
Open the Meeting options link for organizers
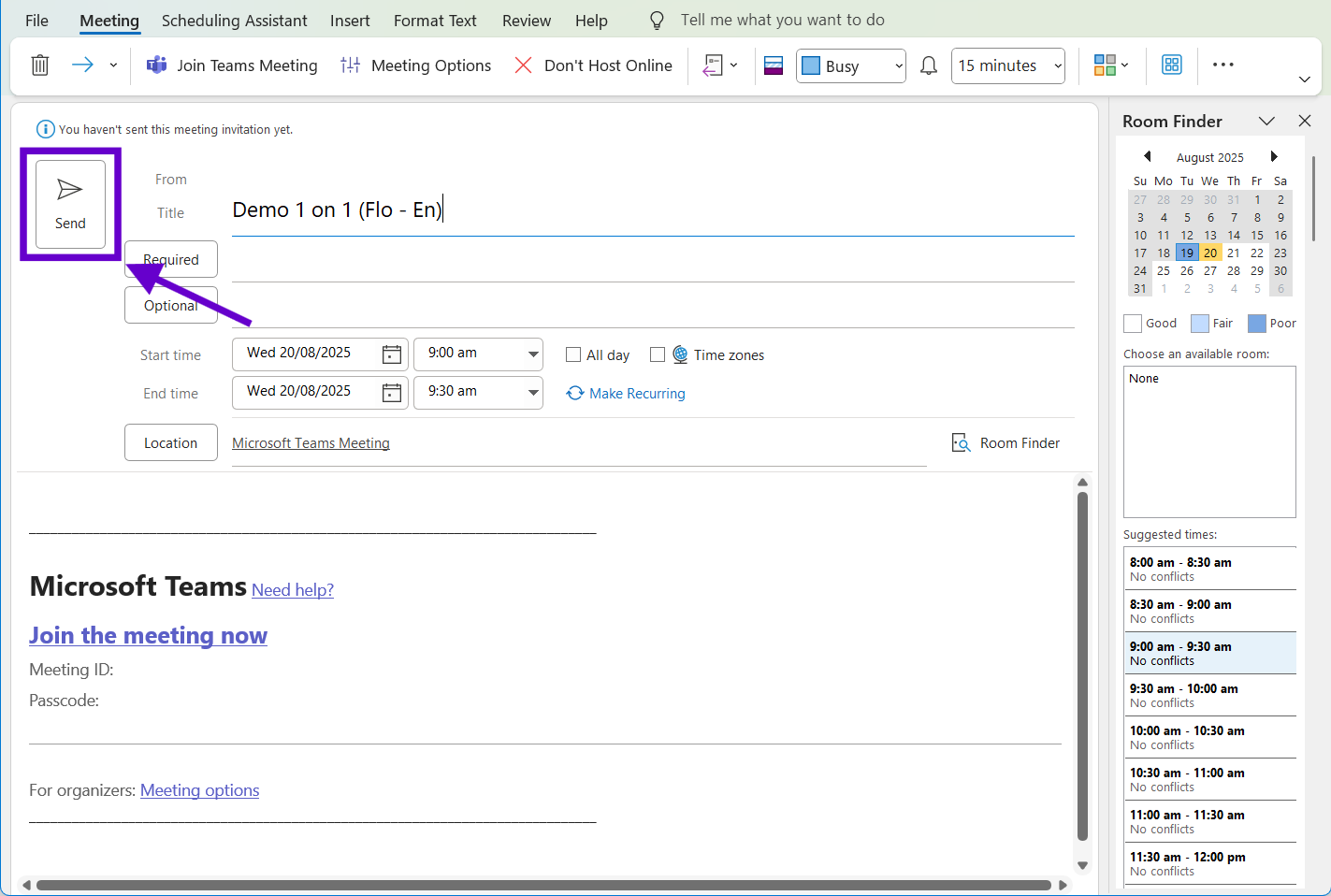[x=199, y=790]
